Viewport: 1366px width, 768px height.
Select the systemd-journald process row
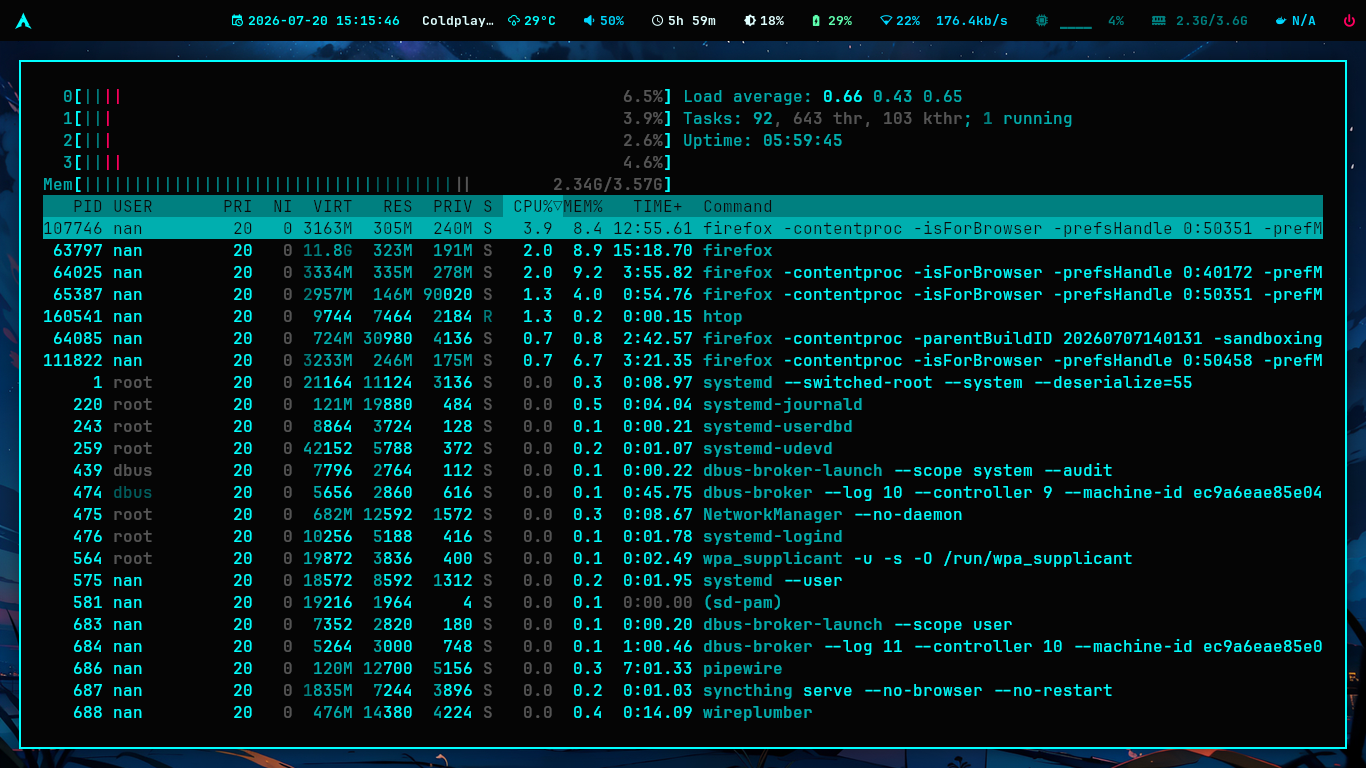683,404
